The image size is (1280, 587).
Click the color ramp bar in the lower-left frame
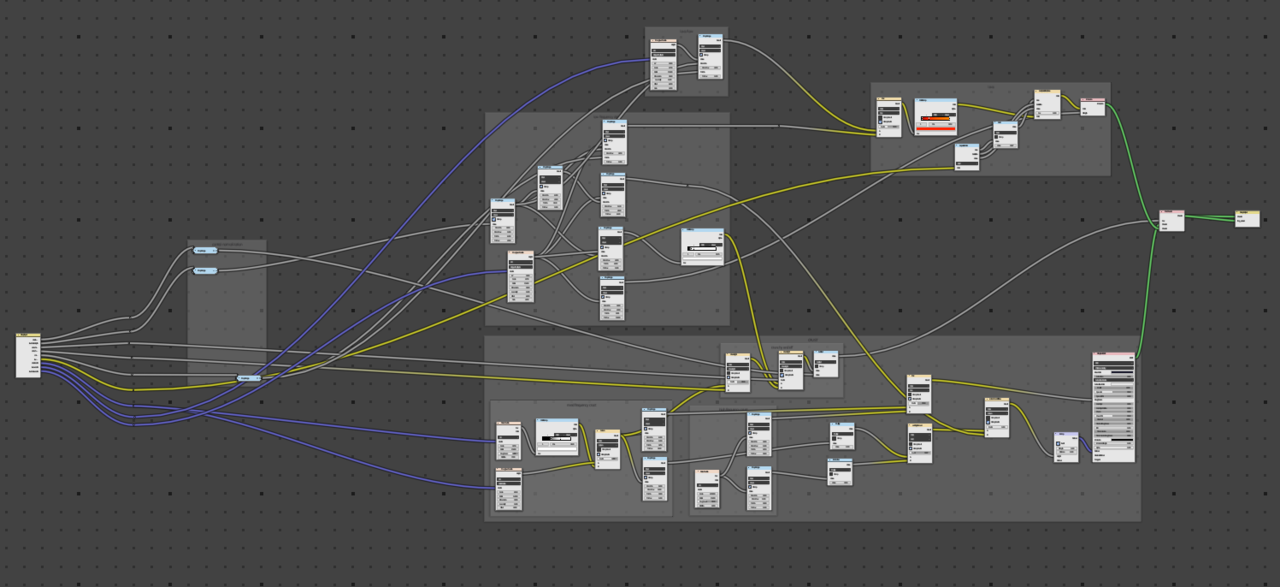(x=558, y=437)
